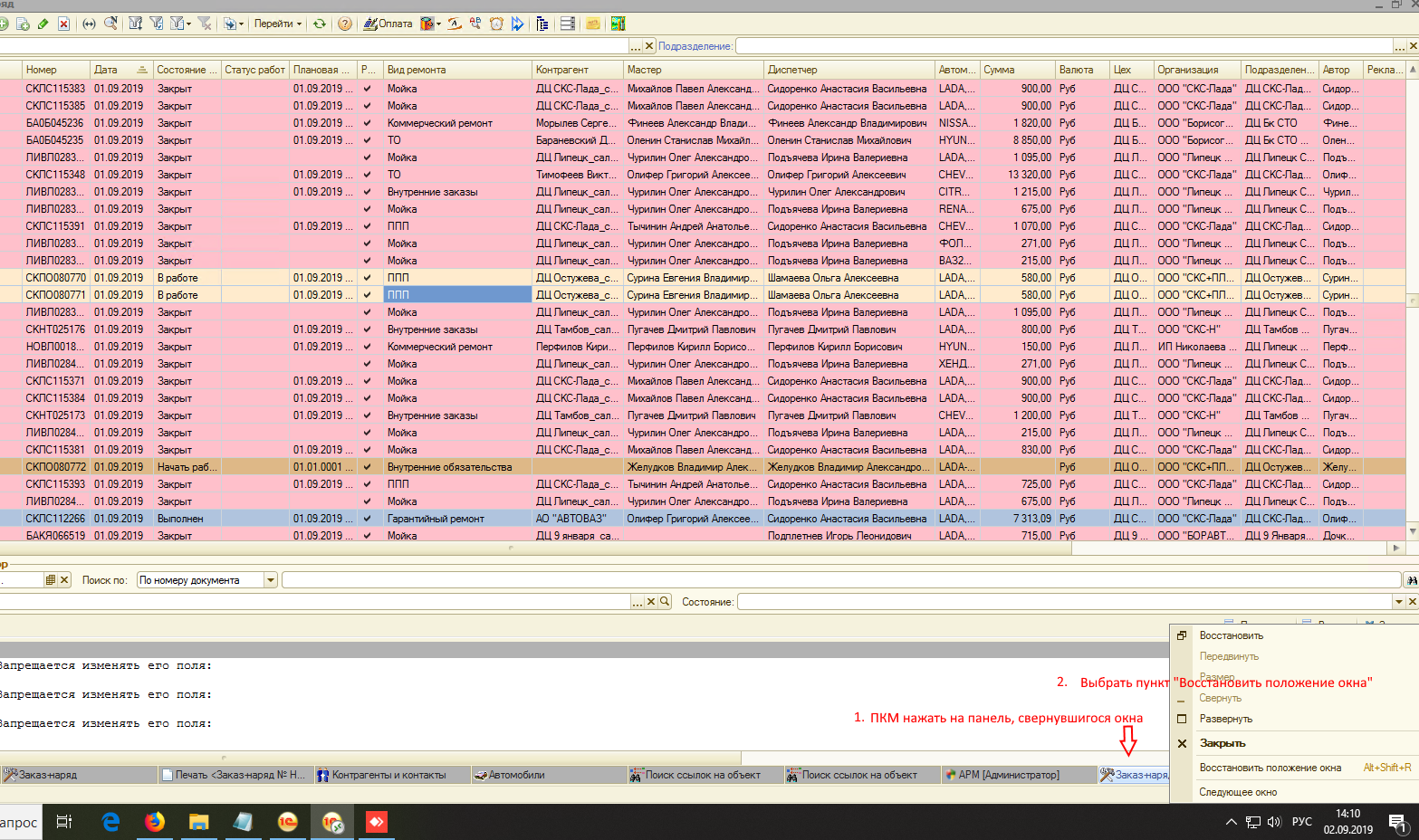
Task: Toggle checkmark in row СКЛС112266
Action: coord(367,519)
